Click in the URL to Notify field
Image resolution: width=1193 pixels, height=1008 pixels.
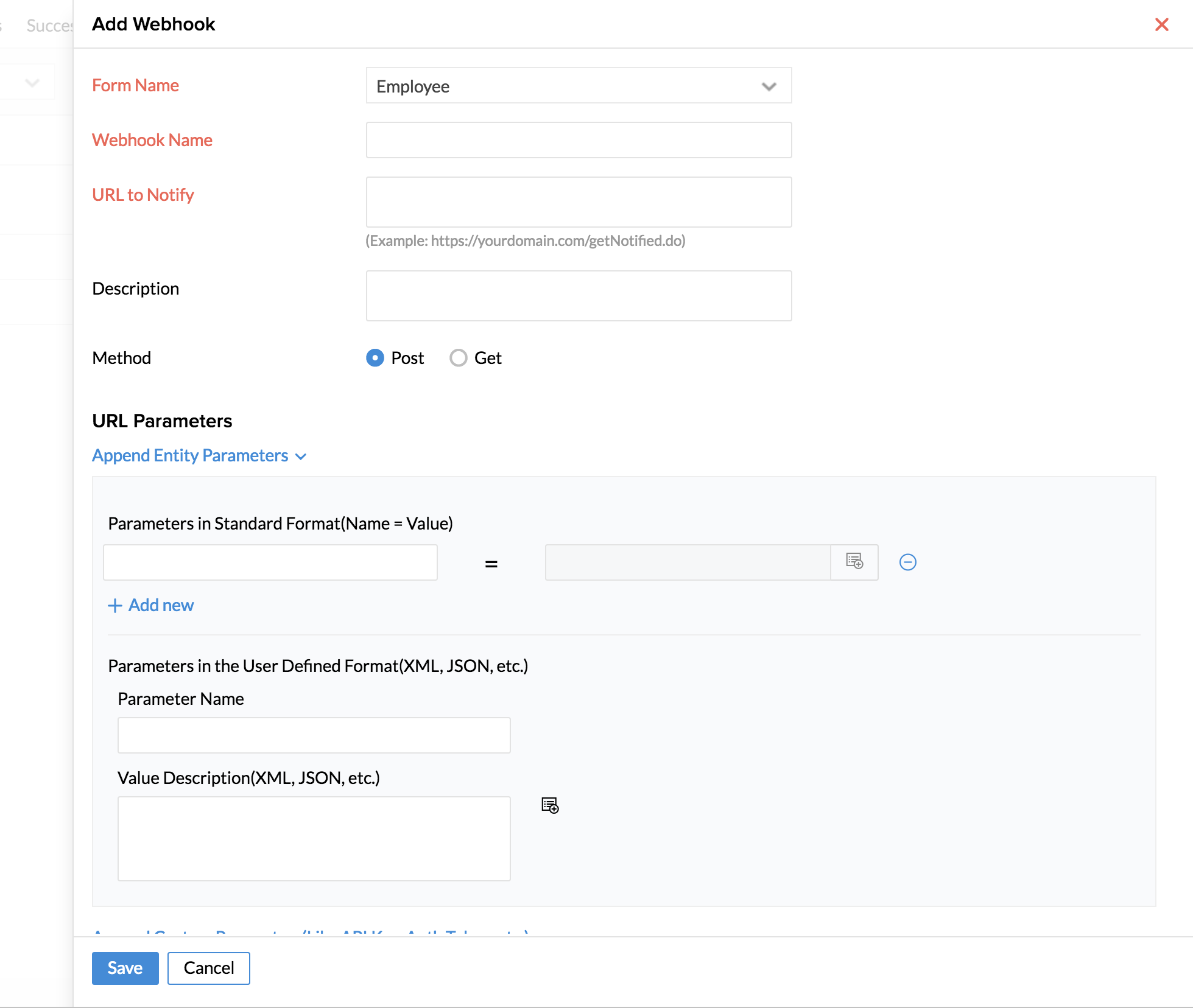click(578, 202)
